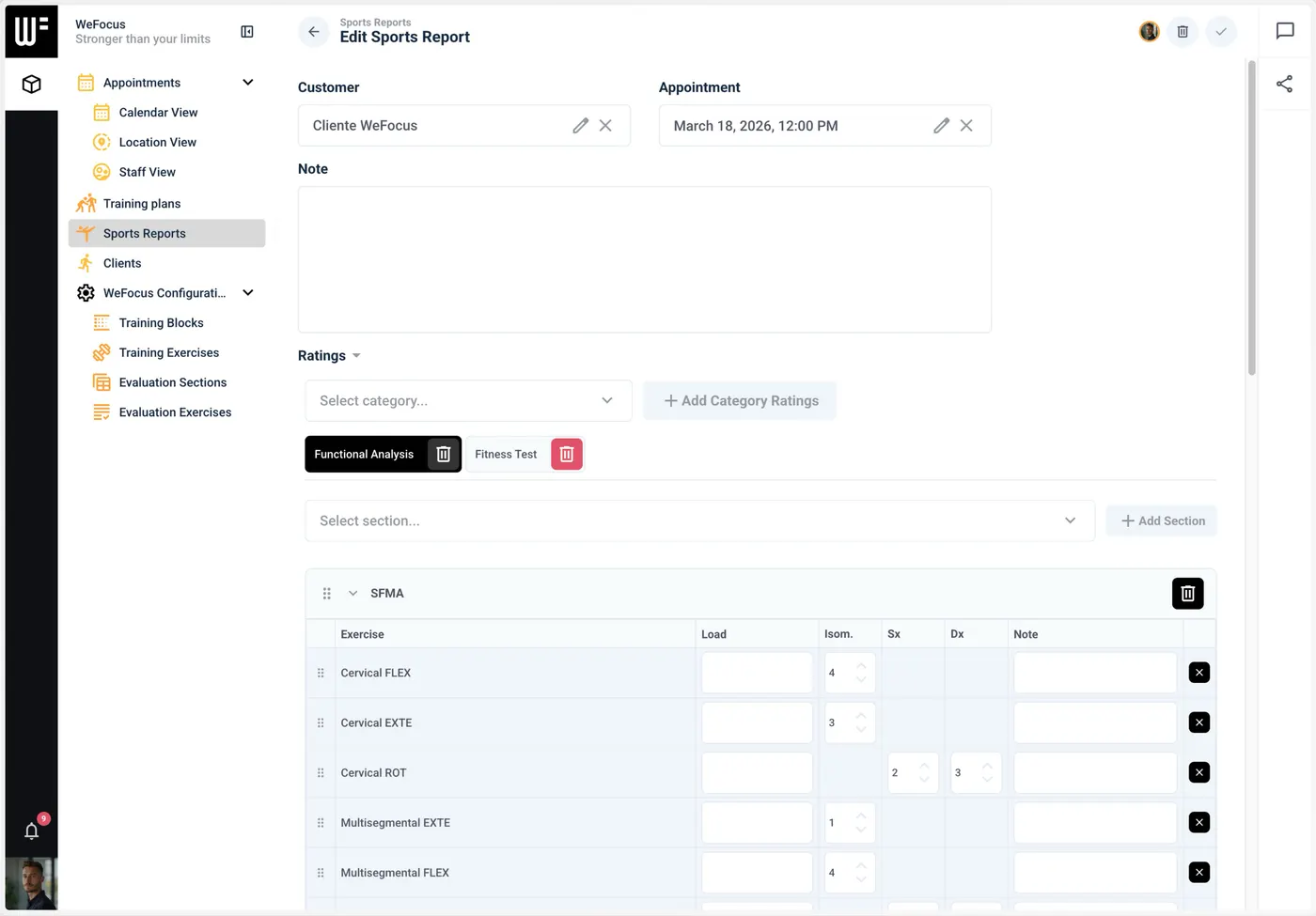
Task: Edit appointment with pencil icon
Action: coord(942,126)
